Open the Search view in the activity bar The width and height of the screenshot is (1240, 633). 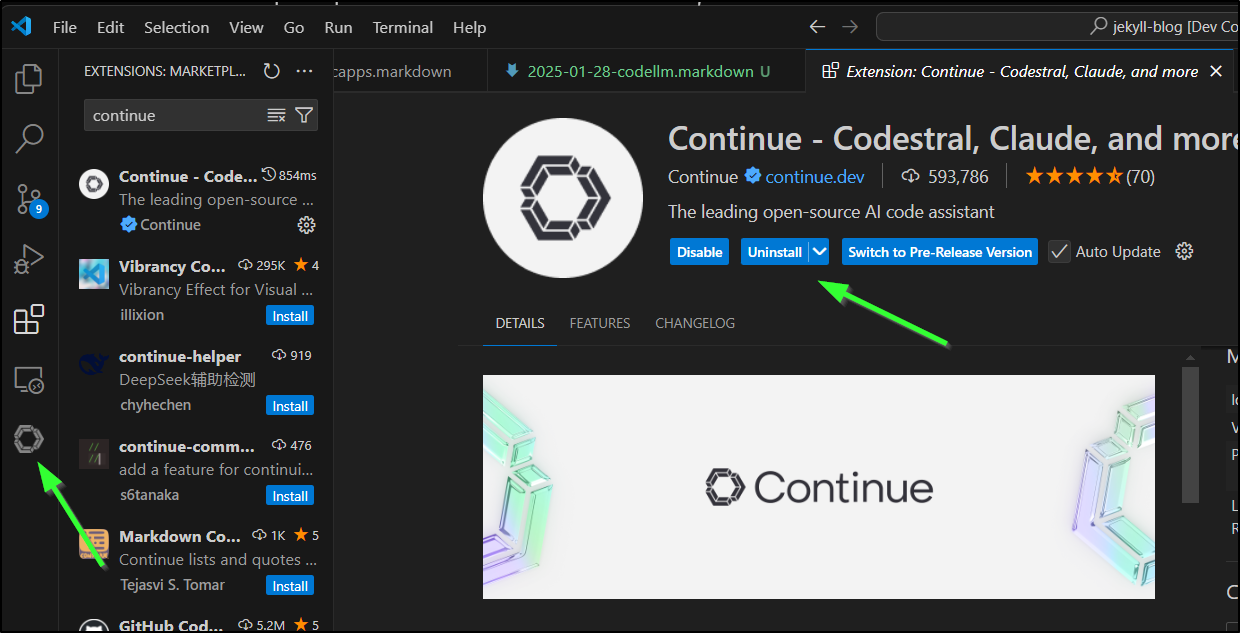tap(28, 138)
